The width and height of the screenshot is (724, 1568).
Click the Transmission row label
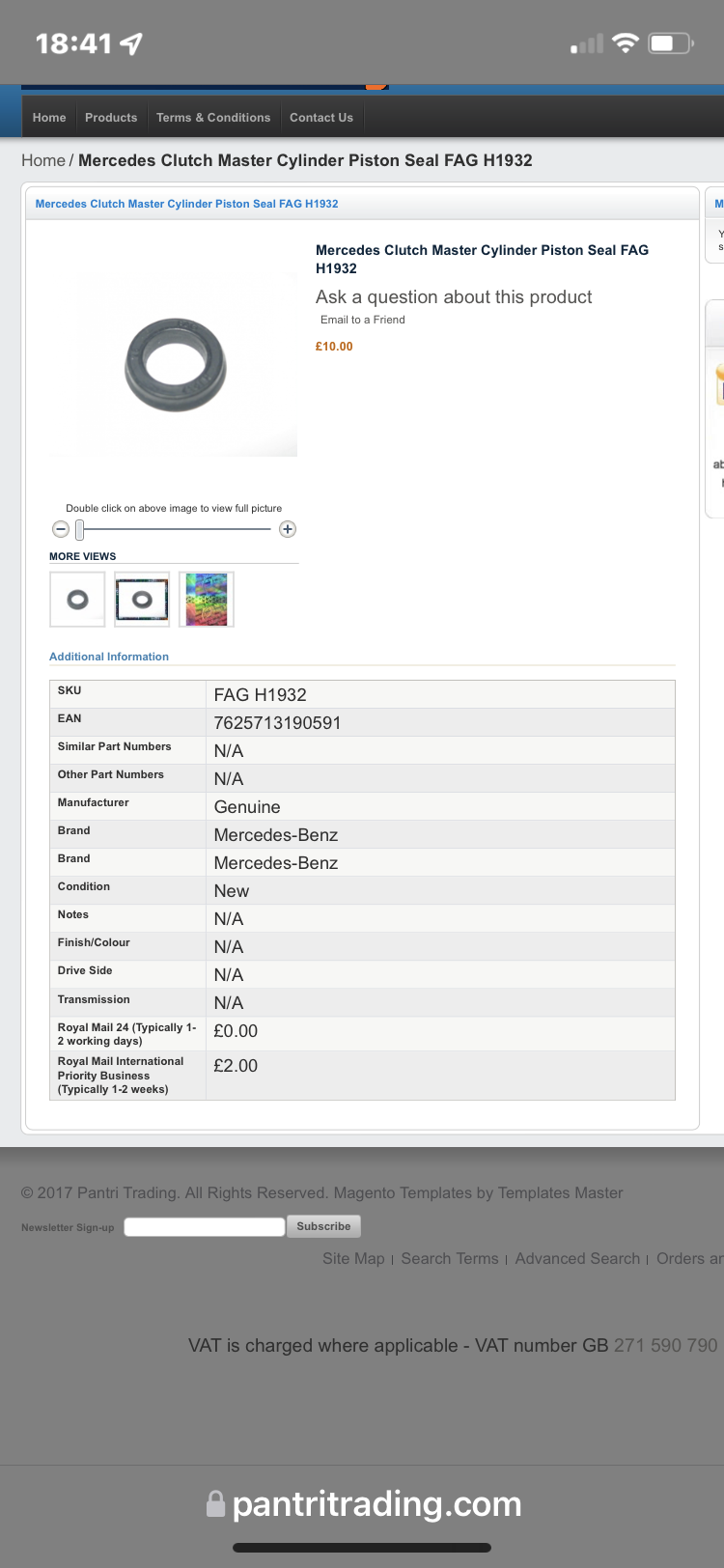pos(94,999)
